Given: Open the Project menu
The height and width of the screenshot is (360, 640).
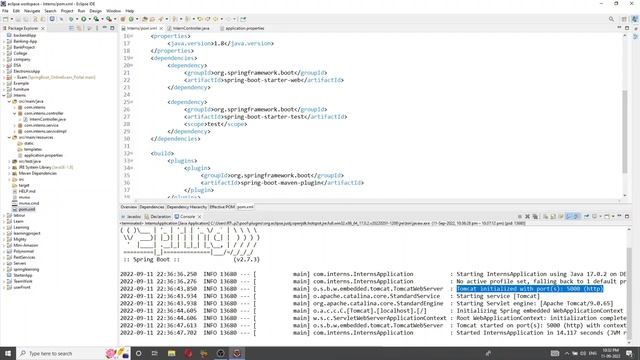Looking at the screenshot, I should pyautogui.click(x=67, y=11).
